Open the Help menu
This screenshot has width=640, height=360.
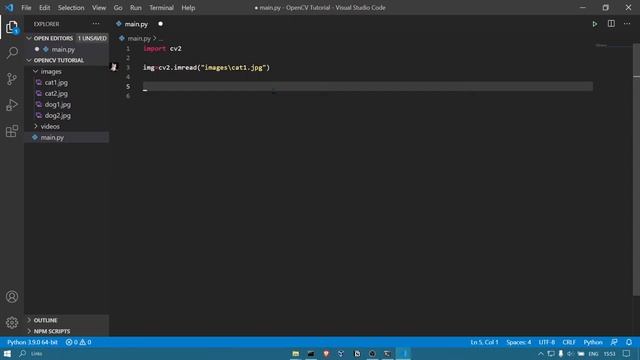pyautogui.click(x=188, y=8)
